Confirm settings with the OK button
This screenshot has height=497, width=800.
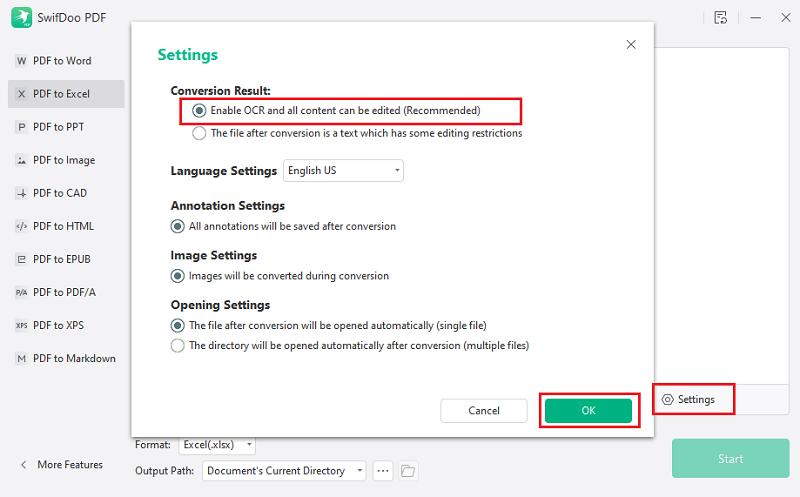point(588,411)
